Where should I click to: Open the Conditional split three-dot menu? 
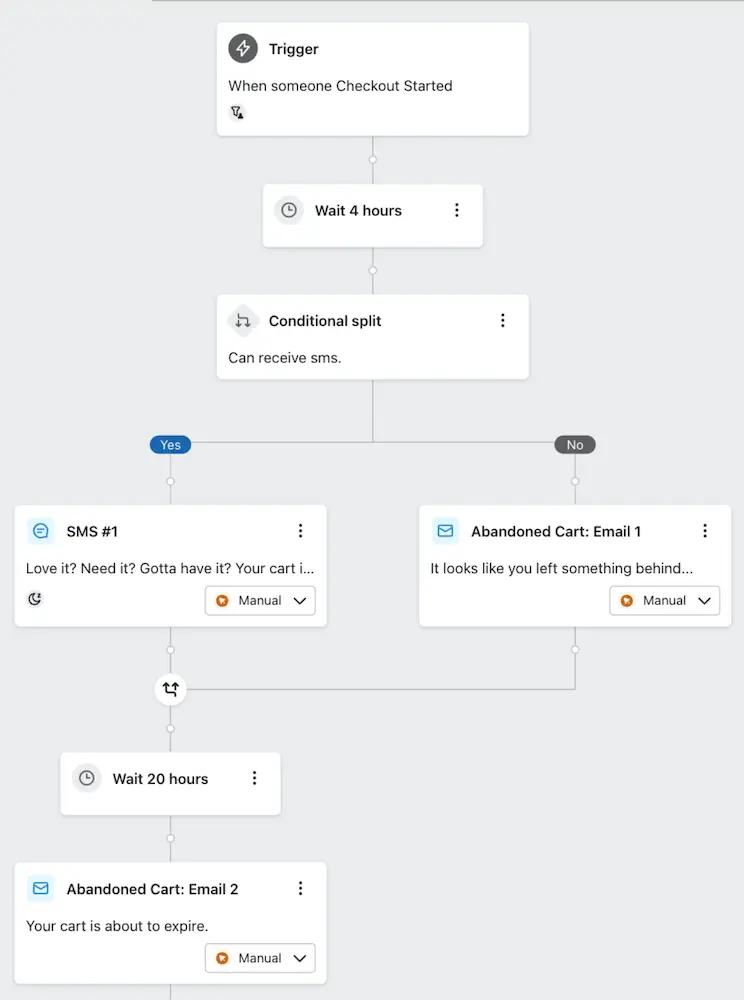pos(503,320)
